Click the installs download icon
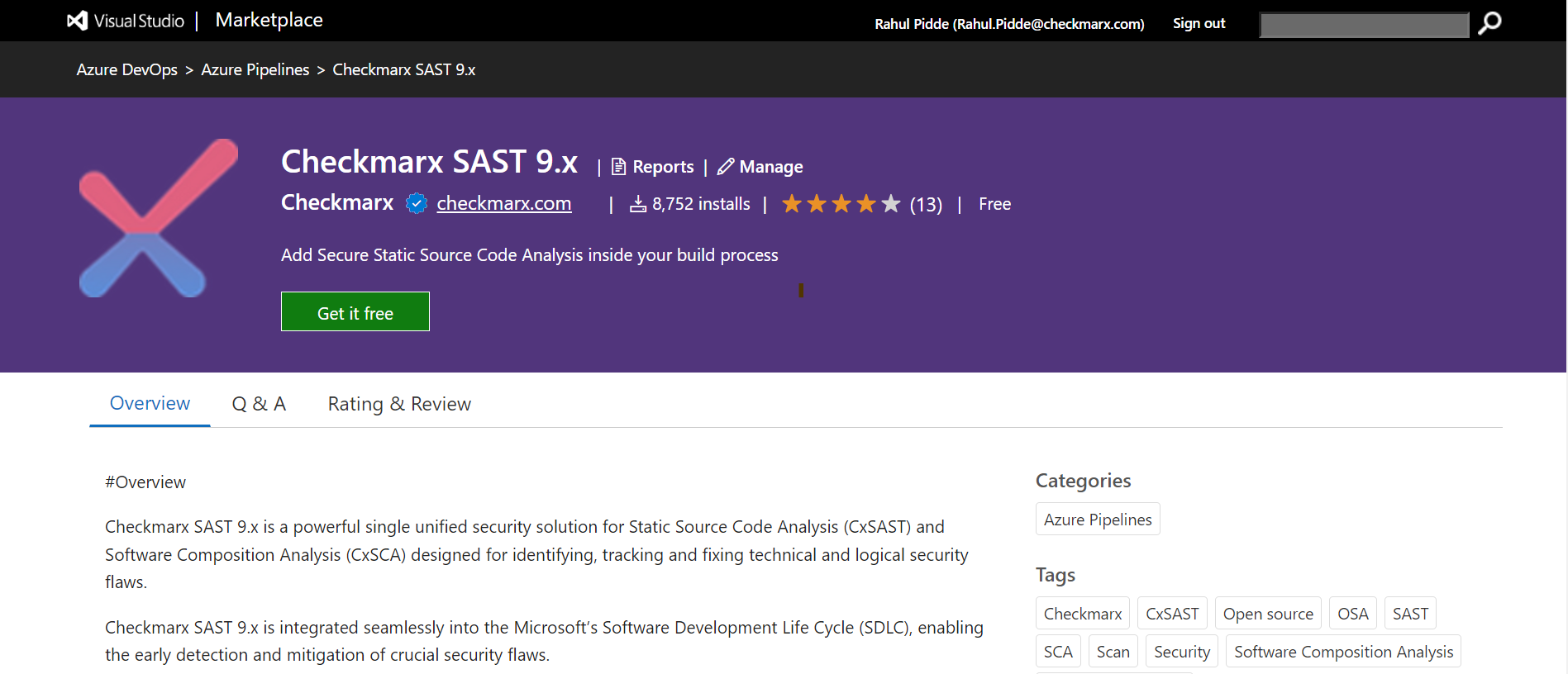This screenshot has height=674, width=1568. tap(638, 204)
